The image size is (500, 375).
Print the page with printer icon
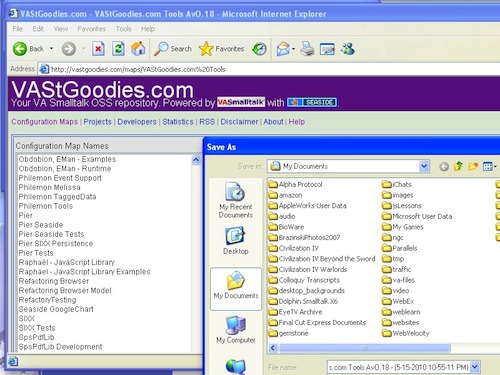click(307, 49)
